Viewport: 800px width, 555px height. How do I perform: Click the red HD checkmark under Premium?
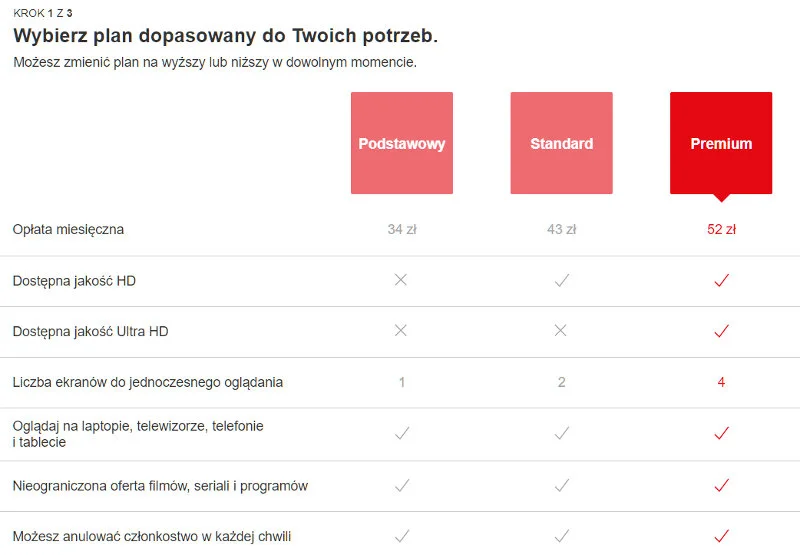click(721, 281)
